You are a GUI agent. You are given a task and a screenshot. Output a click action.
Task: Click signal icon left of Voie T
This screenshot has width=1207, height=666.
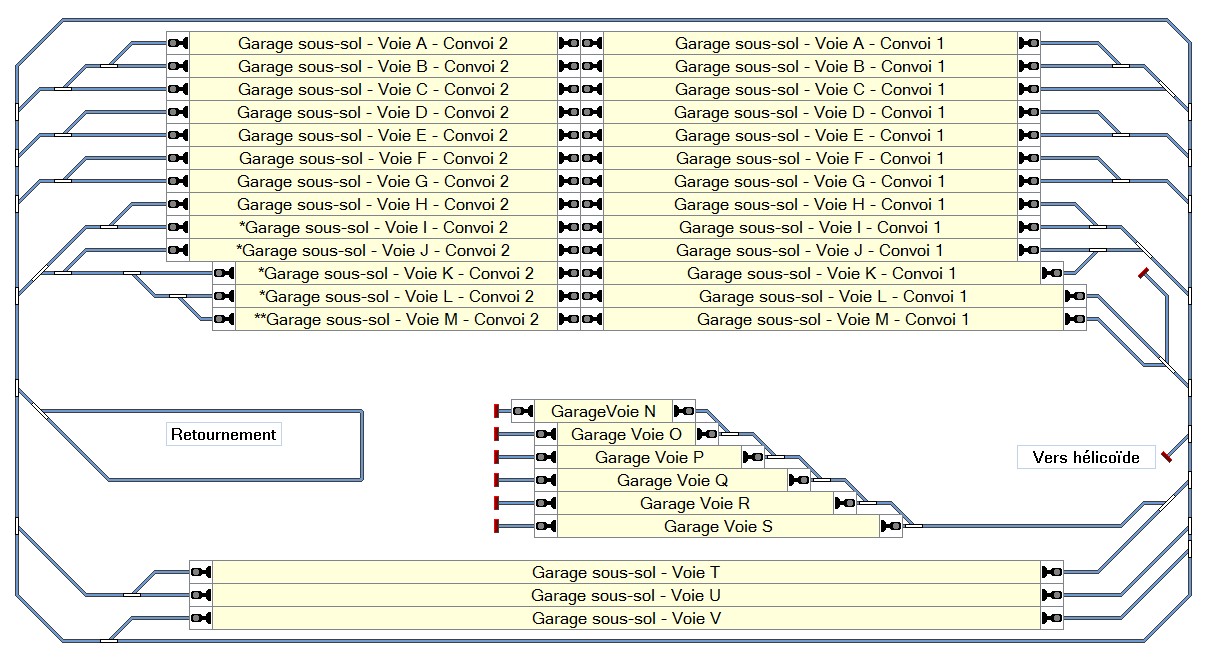point(201,572)
